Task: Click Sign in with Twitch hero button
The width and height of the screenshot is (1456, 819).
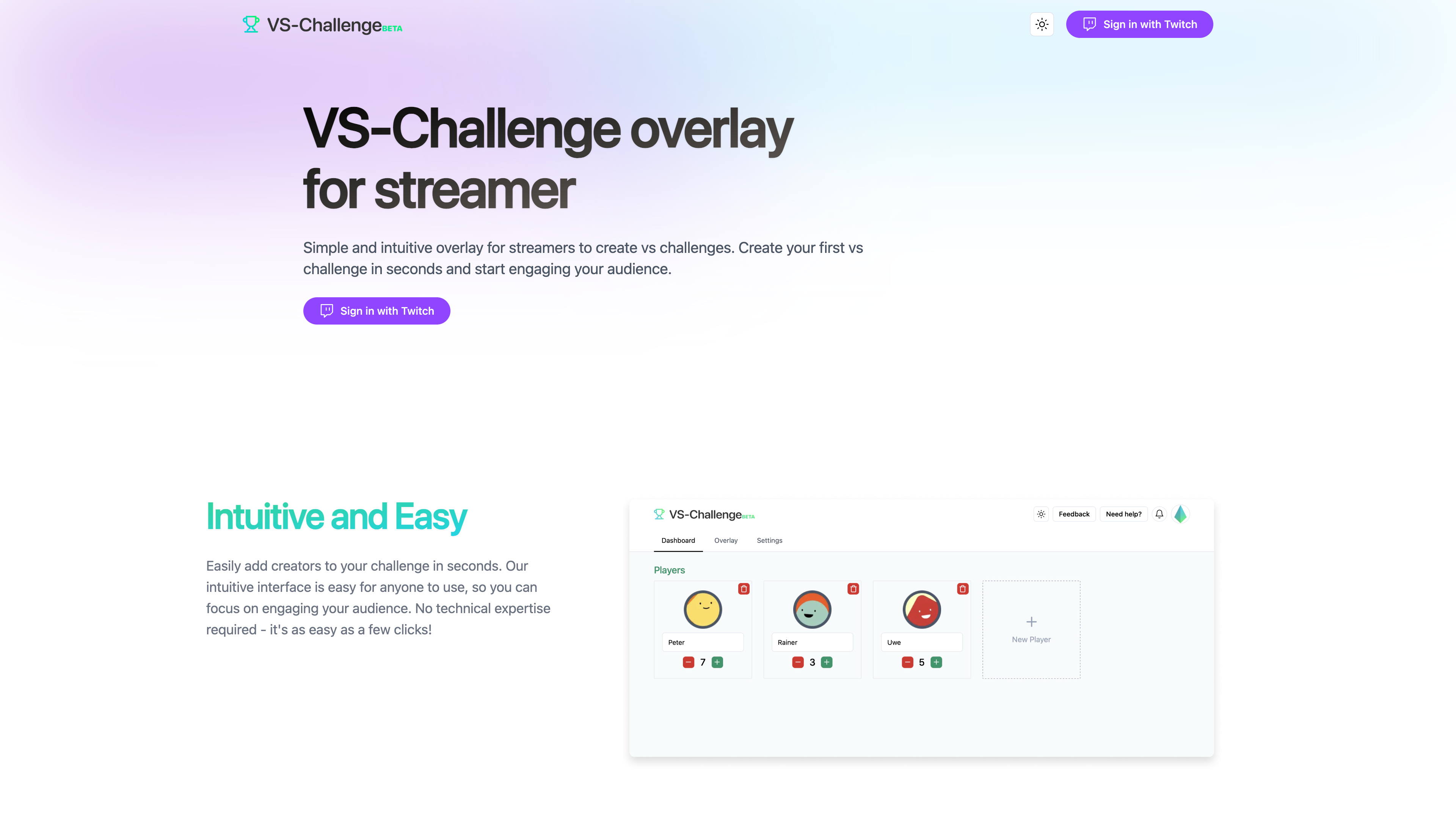Action: click(376, 310)
